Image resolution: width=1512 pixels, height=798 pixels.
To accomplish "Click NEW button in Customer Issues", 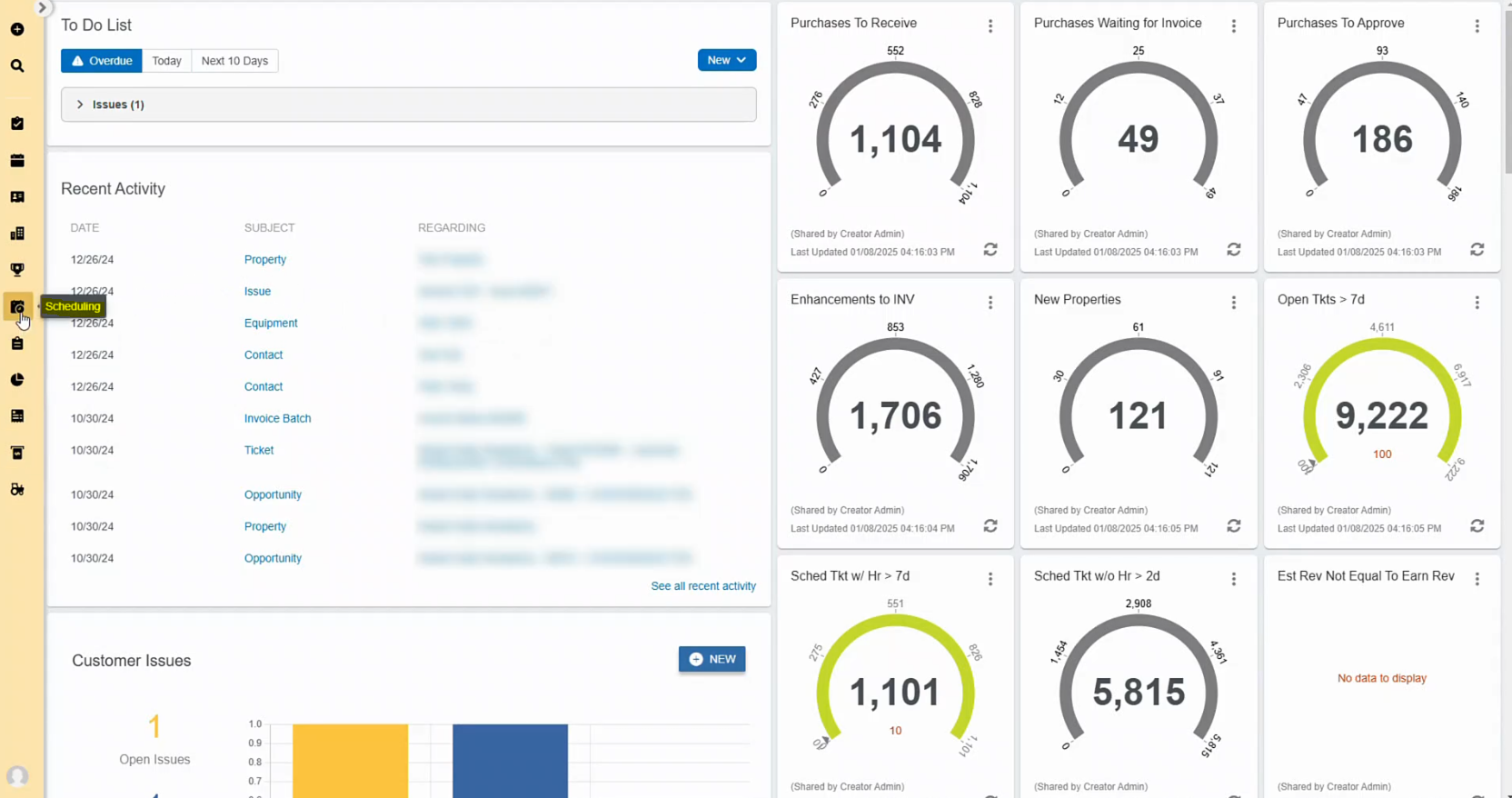I will pyautogui.click(x=712, y=659).
